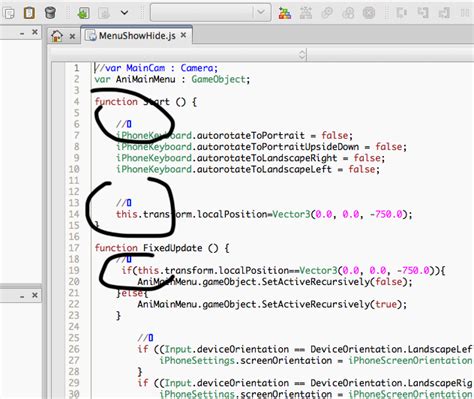The image size is (474, 399).
Task: Click the greyed Step Over debug icon
Action: click(402, 13)
